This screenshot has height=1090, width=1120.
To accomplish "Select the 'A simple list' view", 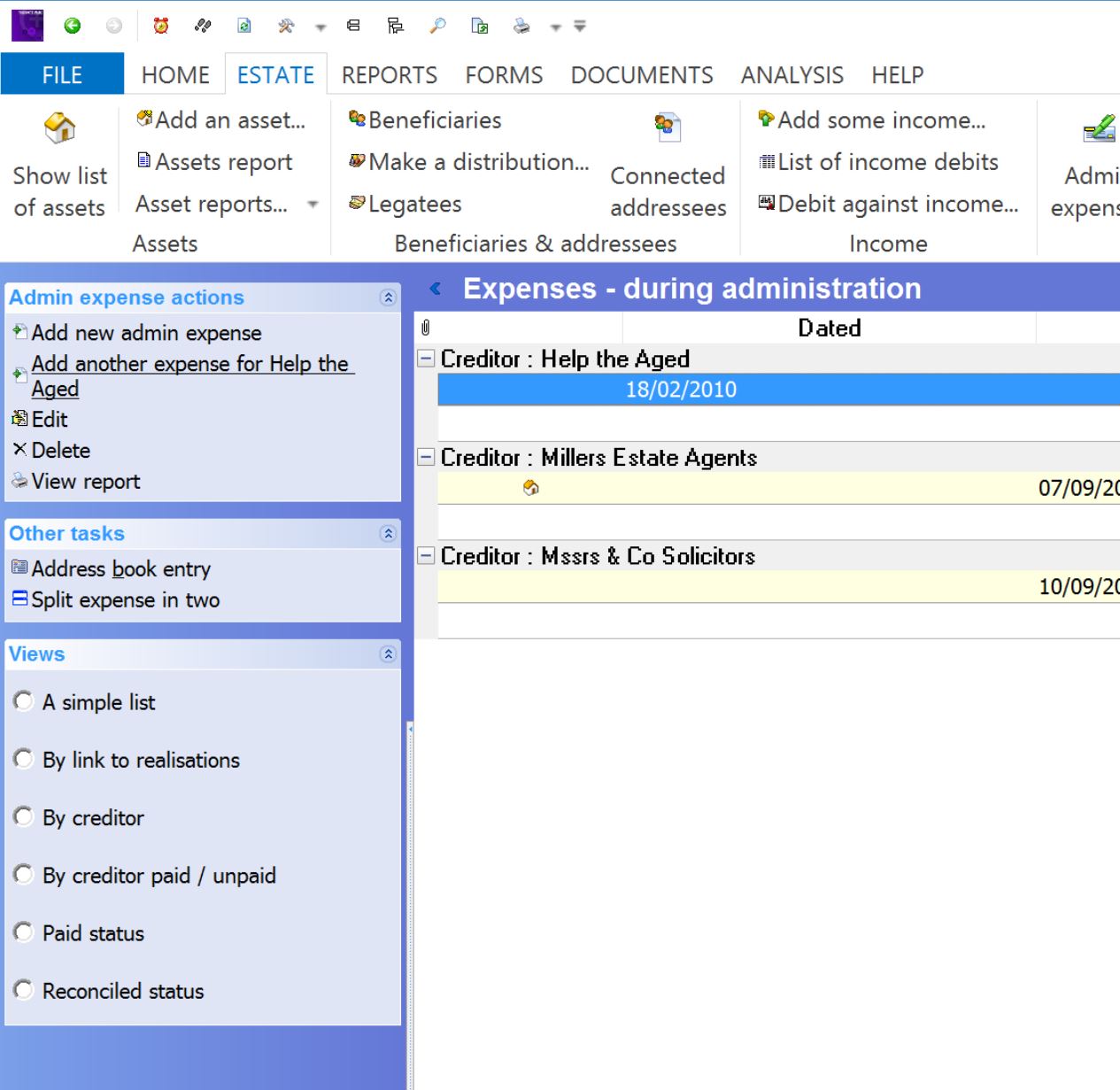I will point(24,701).
